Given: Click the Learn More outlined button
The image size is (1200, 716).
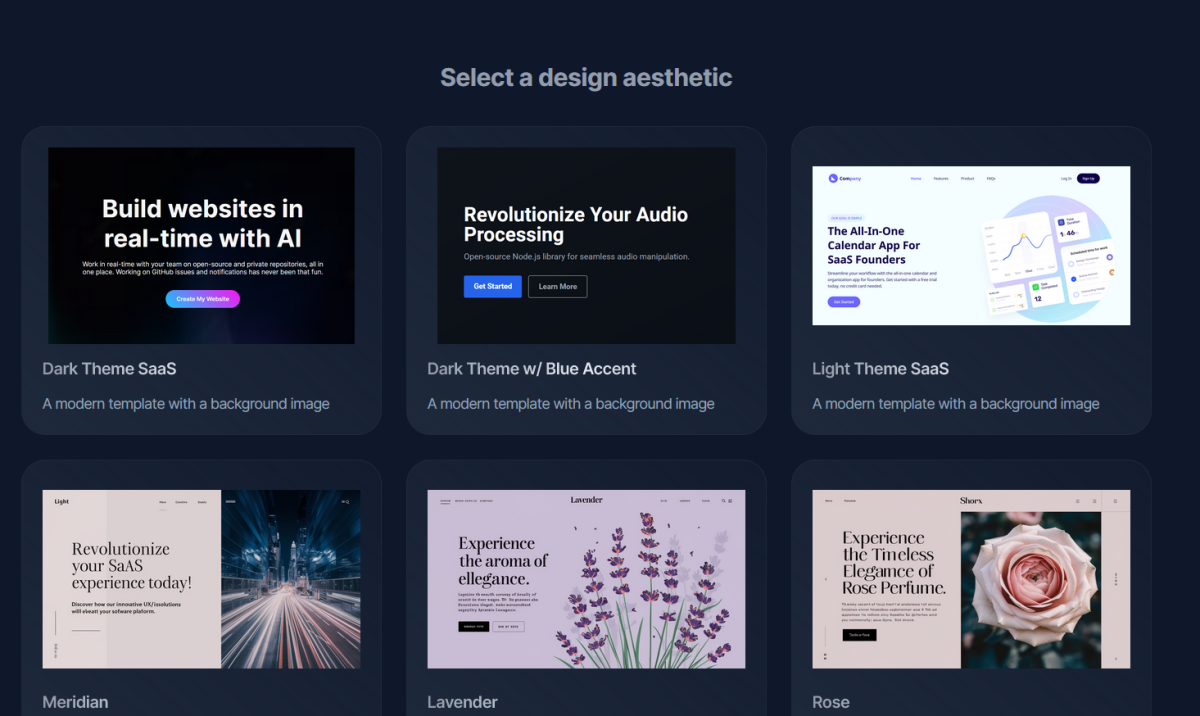Looking at the screenshot, I should click(x=557, y=287).
